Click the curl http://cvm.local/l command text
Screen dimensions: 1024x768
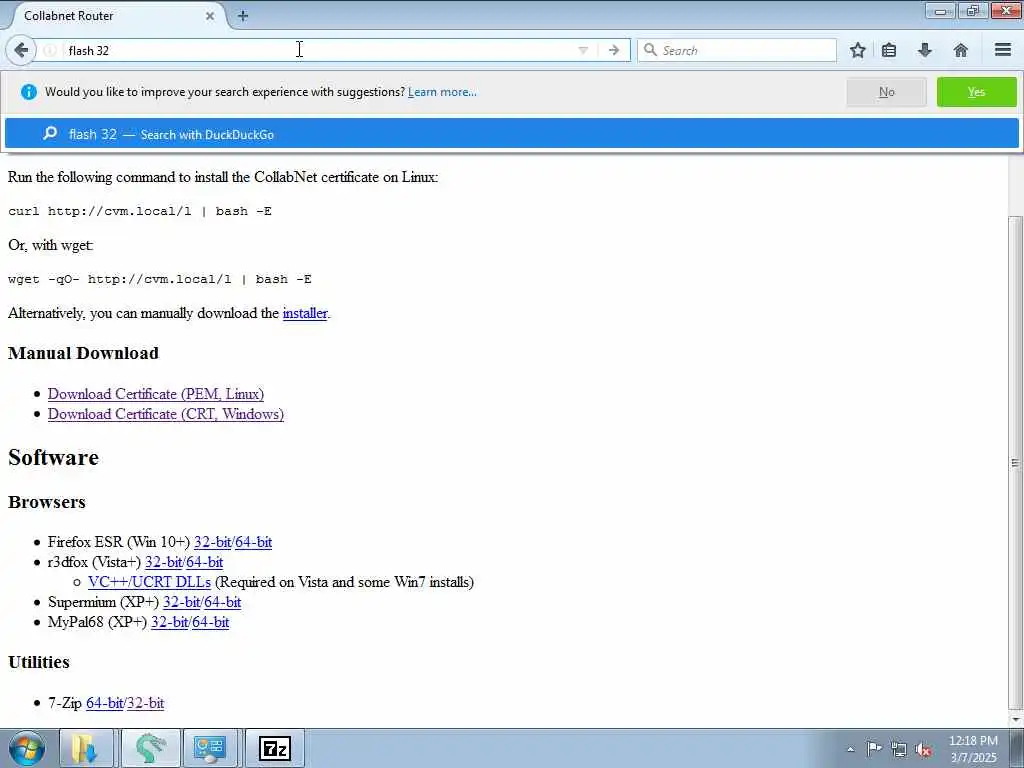point(140,211)
